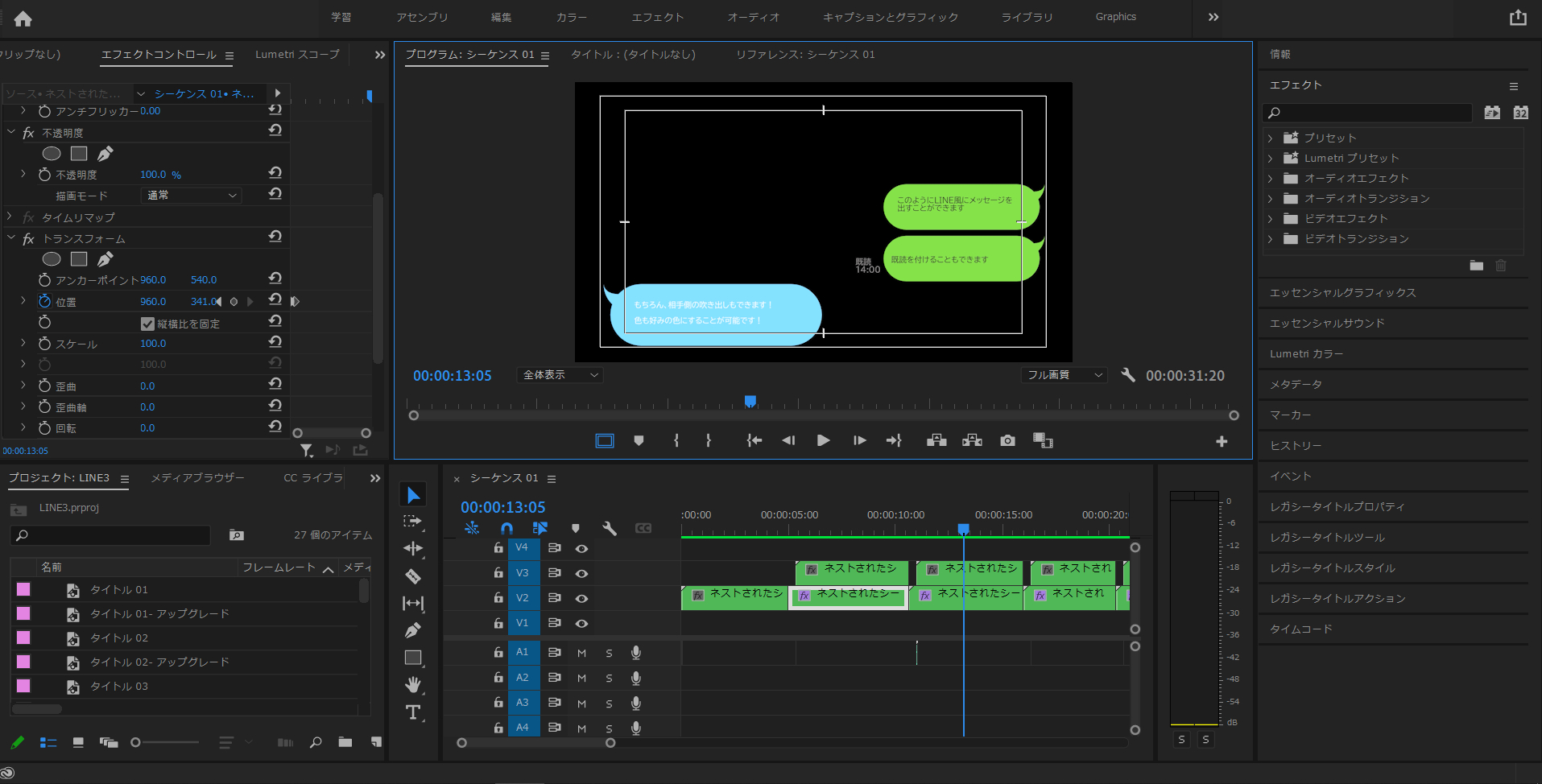Click the Export Frame camera icon

pos(1007,440)
